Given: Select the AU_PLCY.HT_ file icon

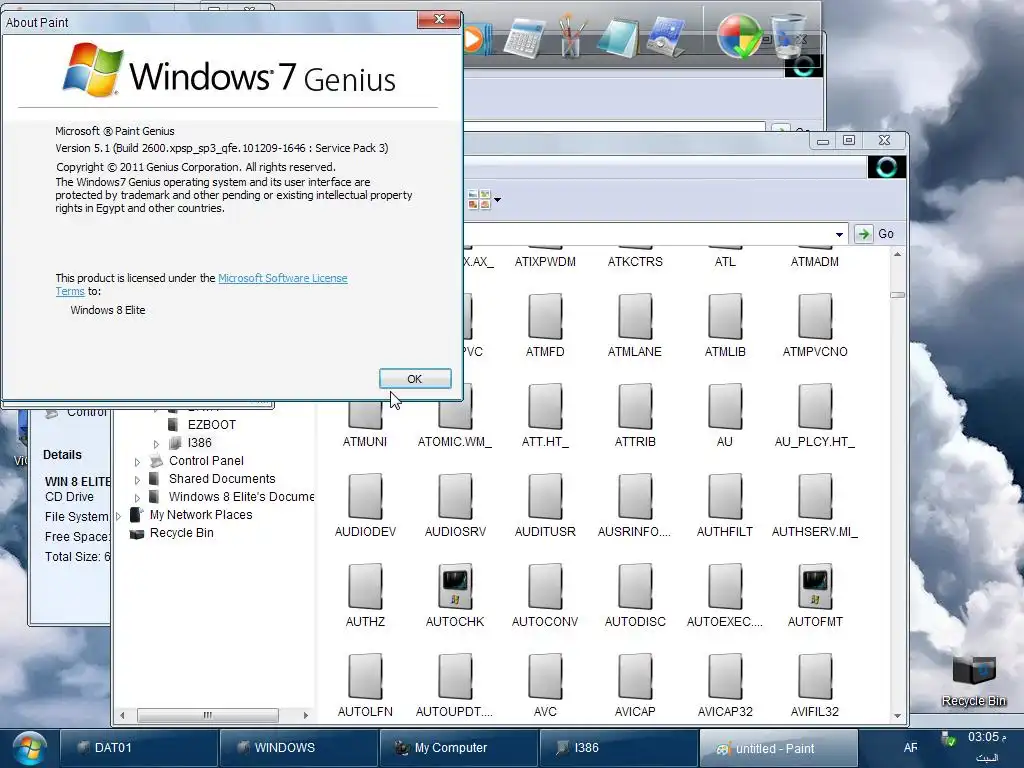Looking at the screenshot, I should pos(815,406).
